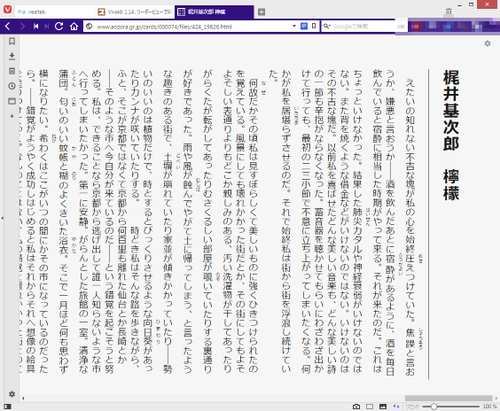This screenshot has width=500, height=411.
Task: Open the closed tabs trash can
Action: [x=449, y=12]
